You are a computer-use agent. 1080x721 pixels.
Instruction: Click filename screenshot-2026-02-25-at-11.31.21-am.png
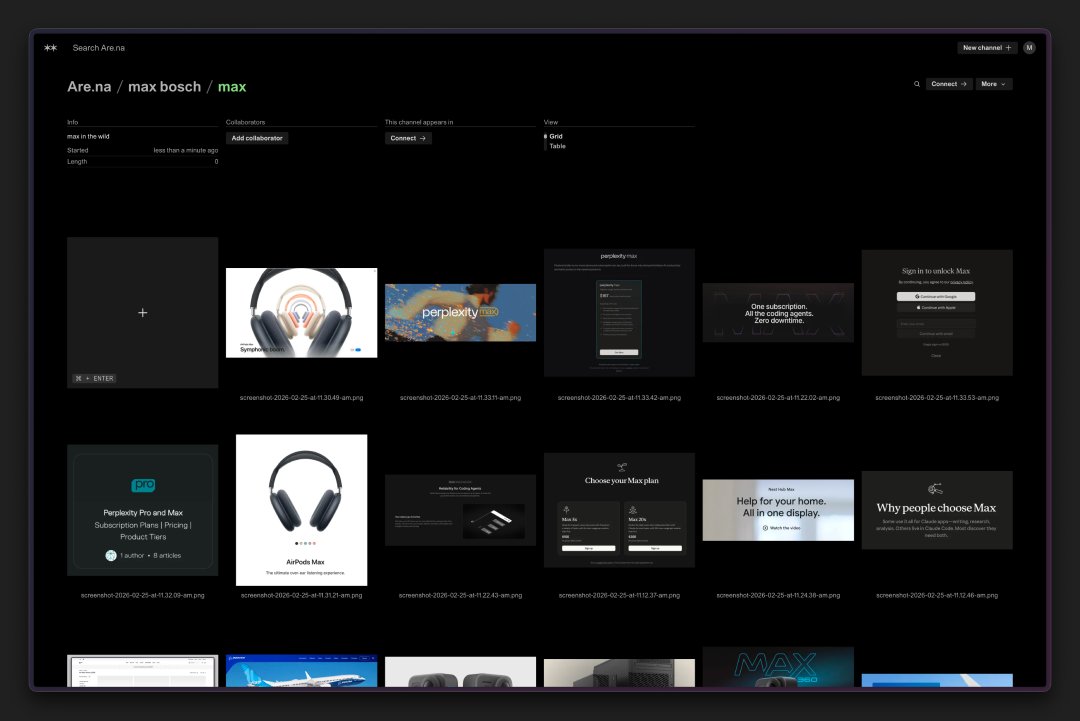[302, 595]
